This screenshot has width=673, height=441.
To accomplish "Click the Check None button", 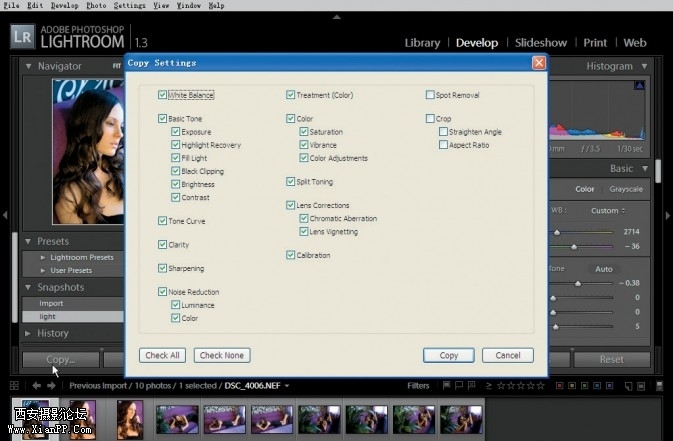I will pos(222,355).
